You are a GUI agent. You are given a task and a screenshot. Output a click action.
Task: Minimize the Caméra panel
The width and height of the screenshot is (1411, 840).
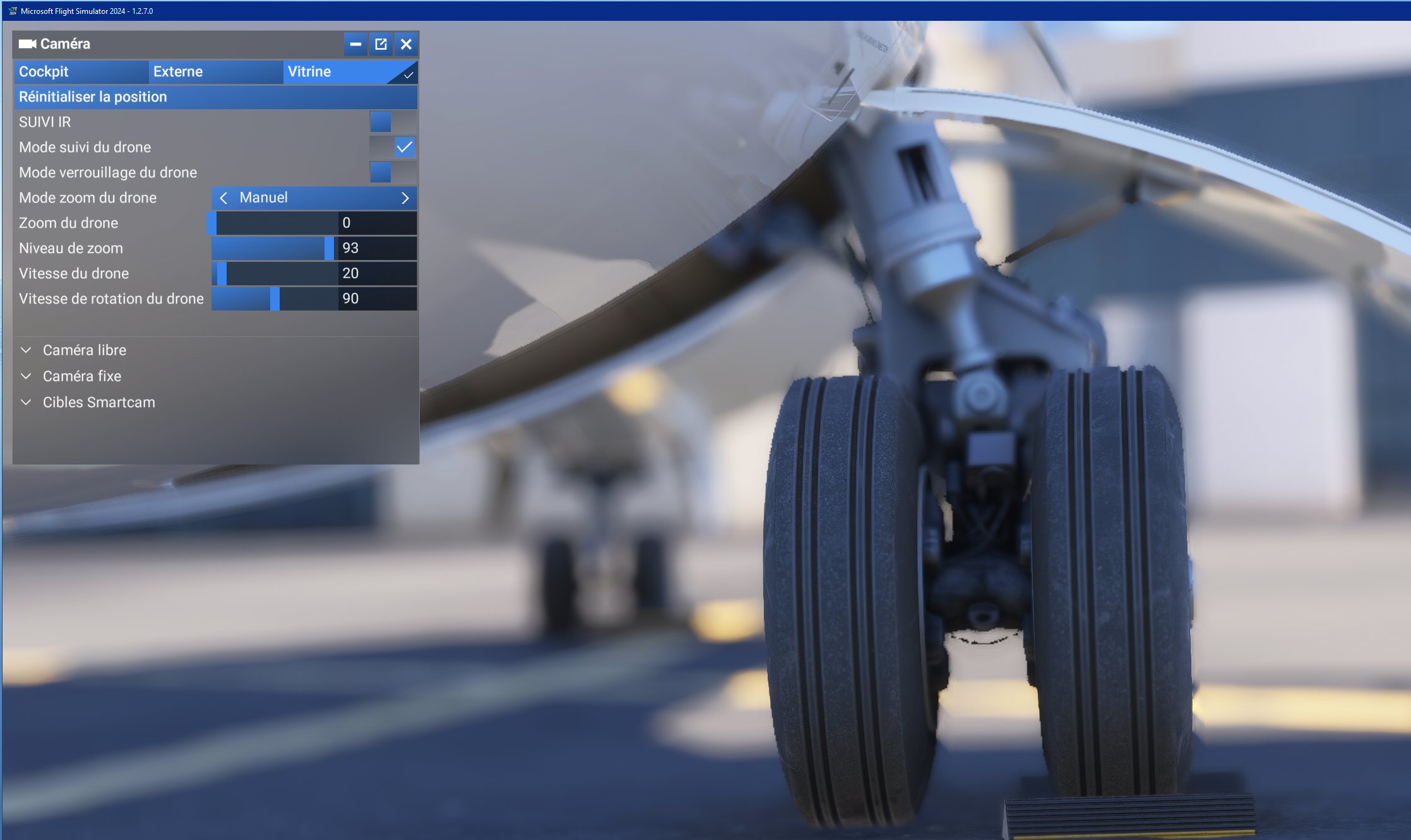[355, 44]
